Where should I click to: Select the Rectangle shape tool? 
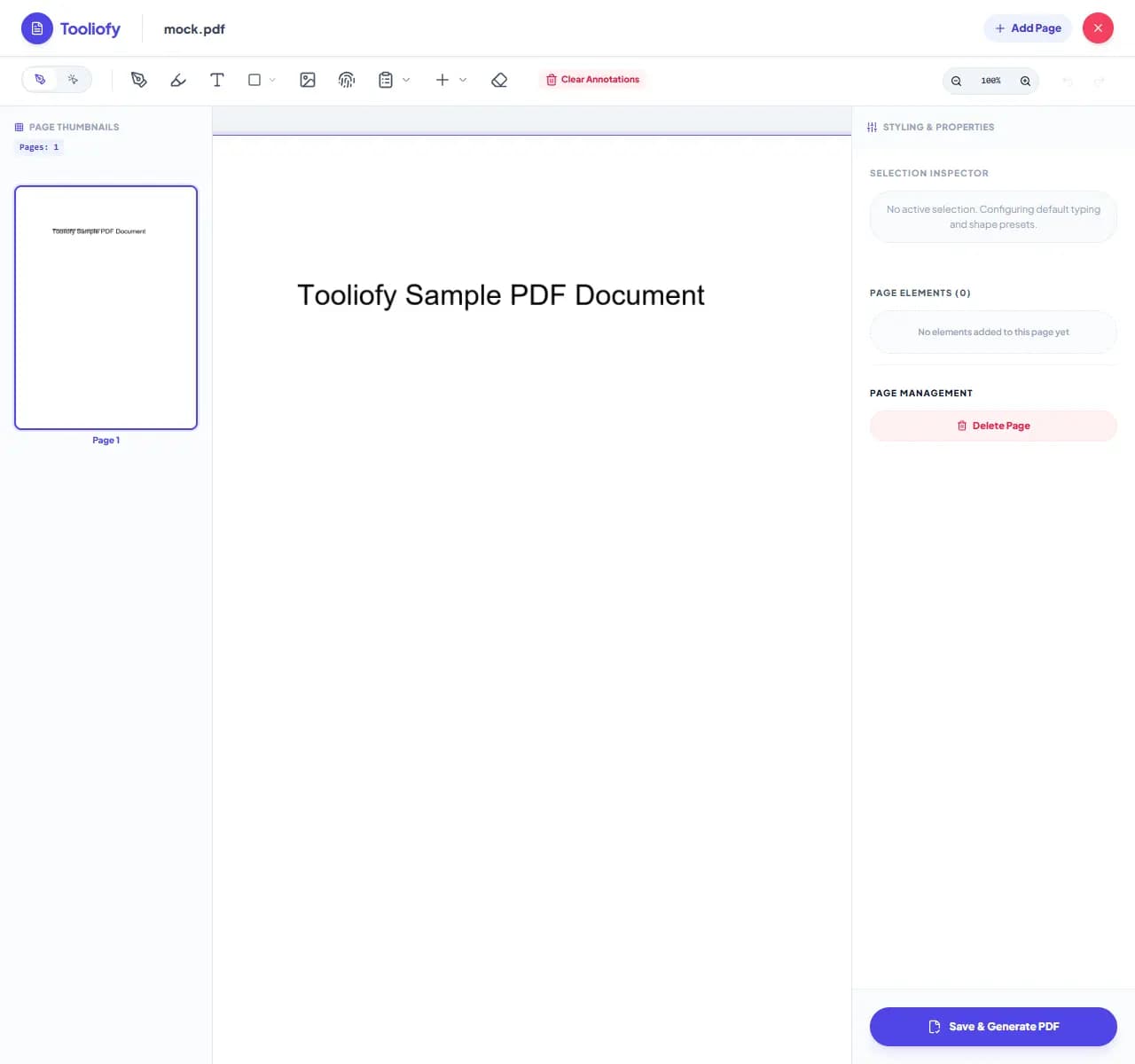pyautogui.click(x=254, y=80)
